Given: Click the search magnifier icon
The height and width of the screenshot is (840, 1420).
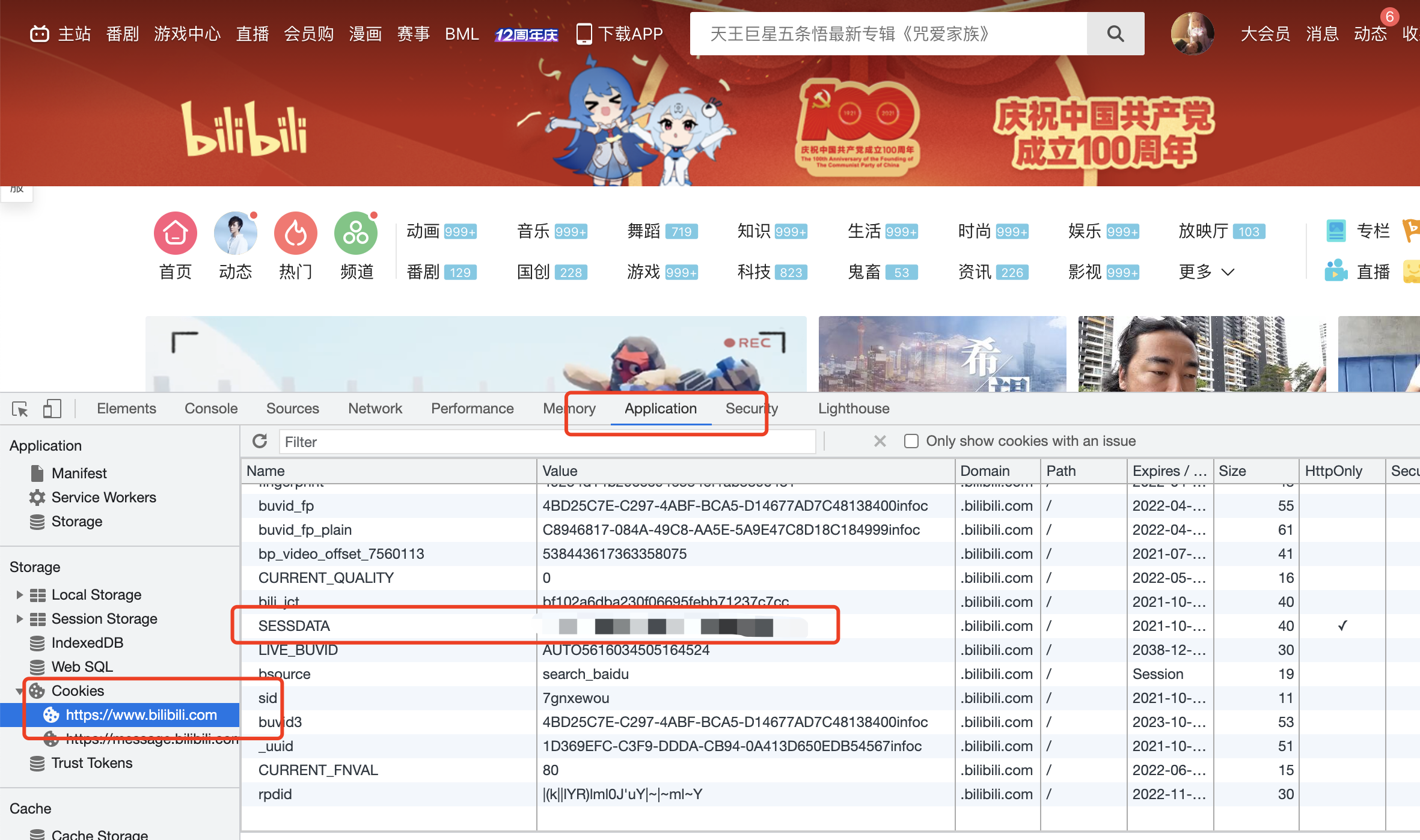Looking at the screenshot, I should pos(1115,33).
